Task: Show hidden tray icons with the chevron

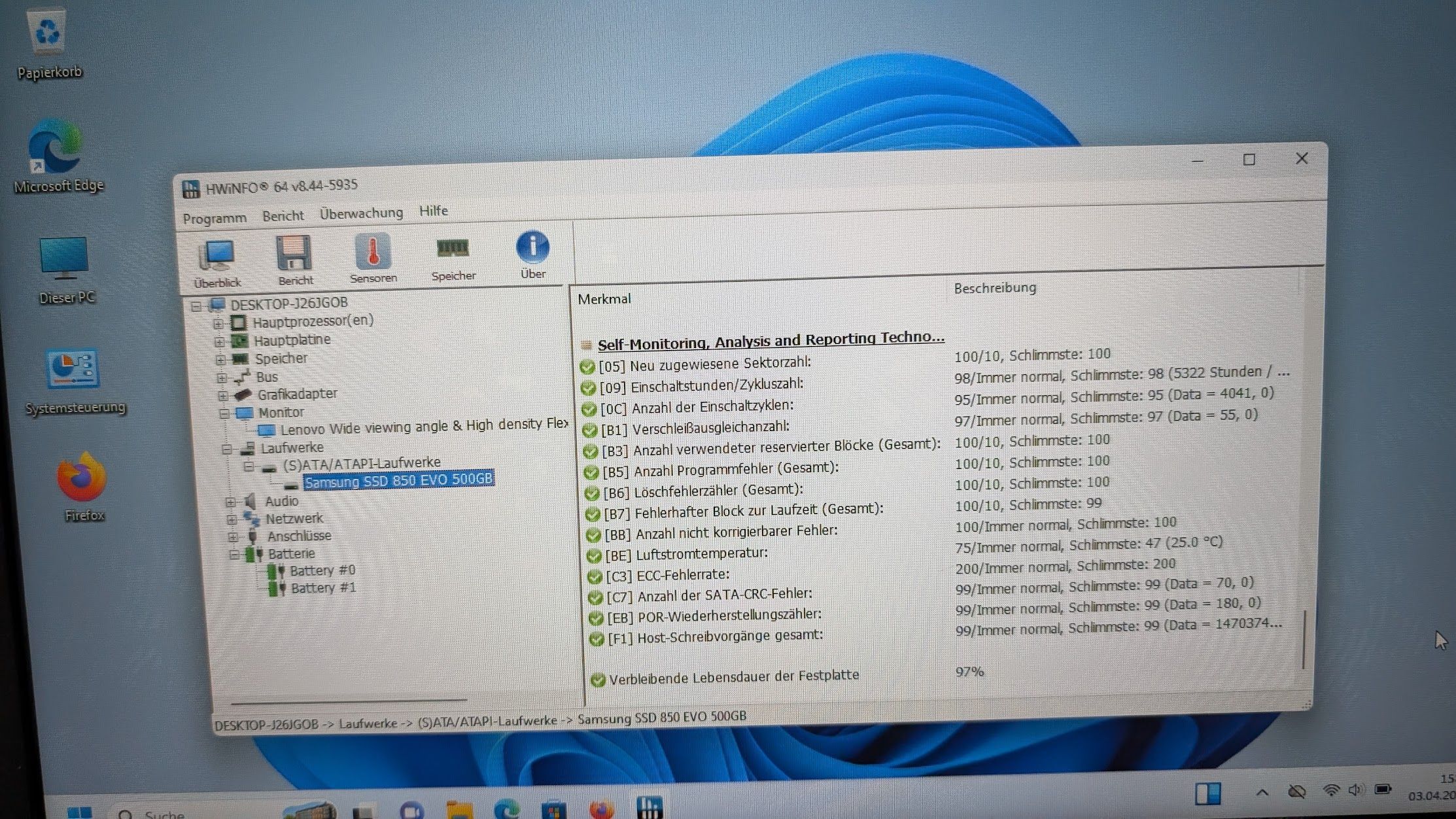Action: click(1262, 792)
